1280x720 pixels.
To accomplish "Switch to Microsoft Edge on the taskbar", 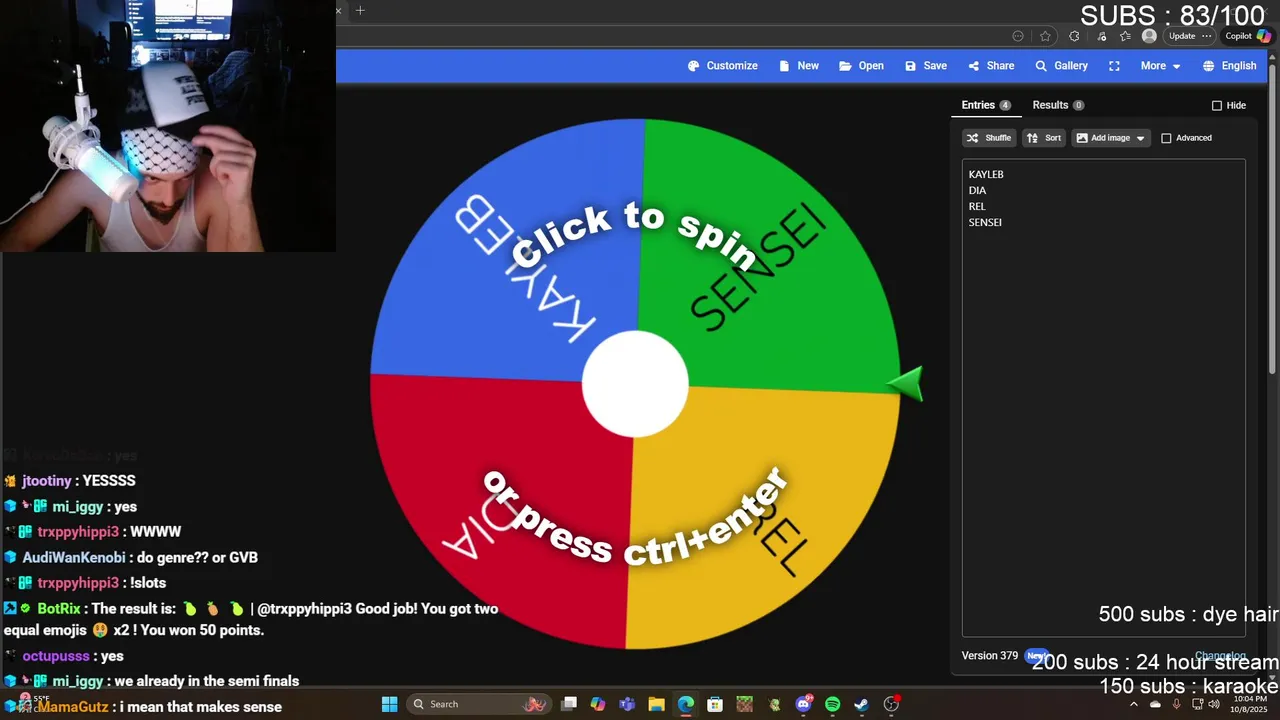I will 685,704.
